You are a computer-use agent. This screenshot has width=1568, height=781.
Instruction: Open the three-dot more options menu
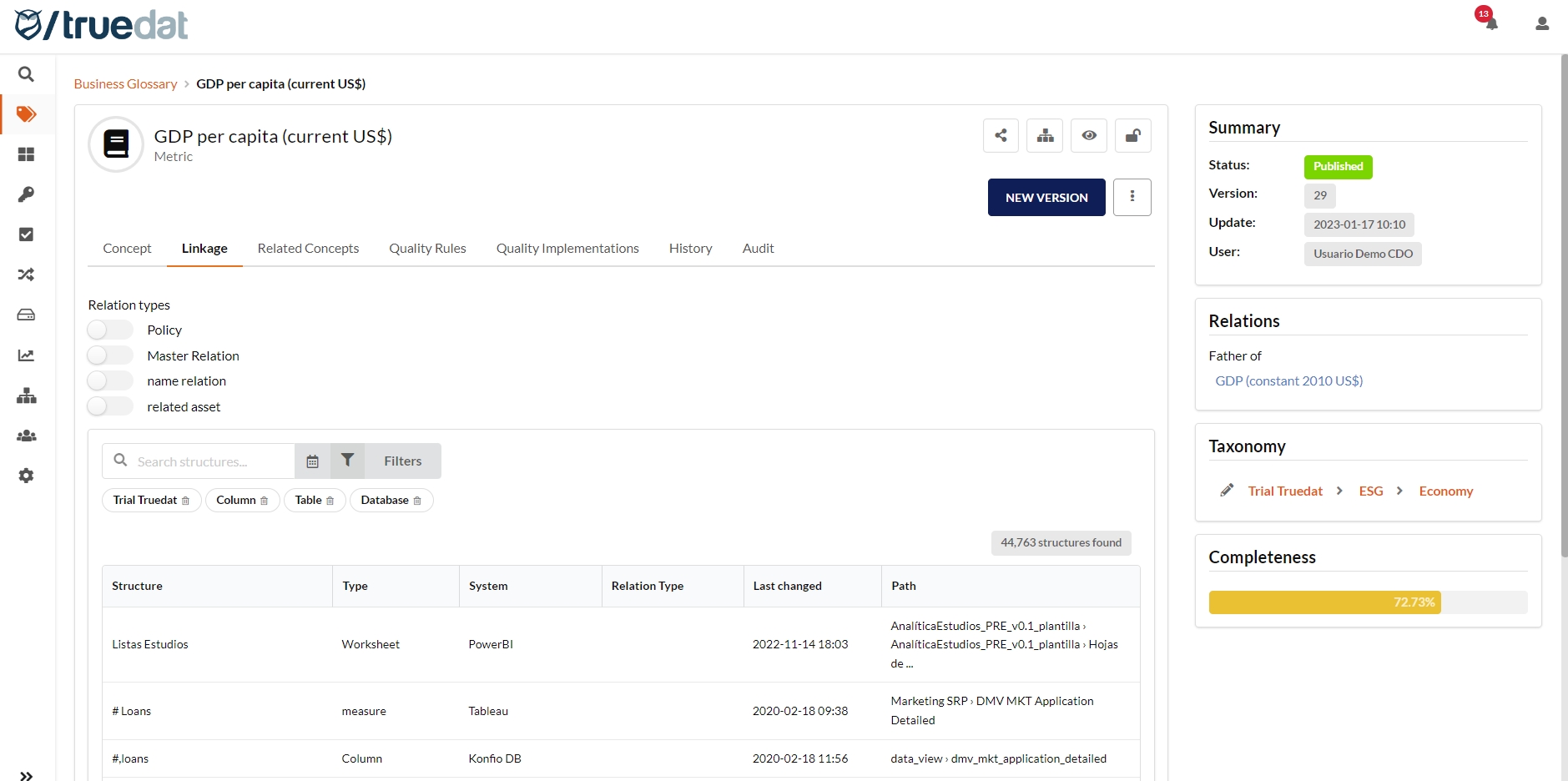[1132, 197]
